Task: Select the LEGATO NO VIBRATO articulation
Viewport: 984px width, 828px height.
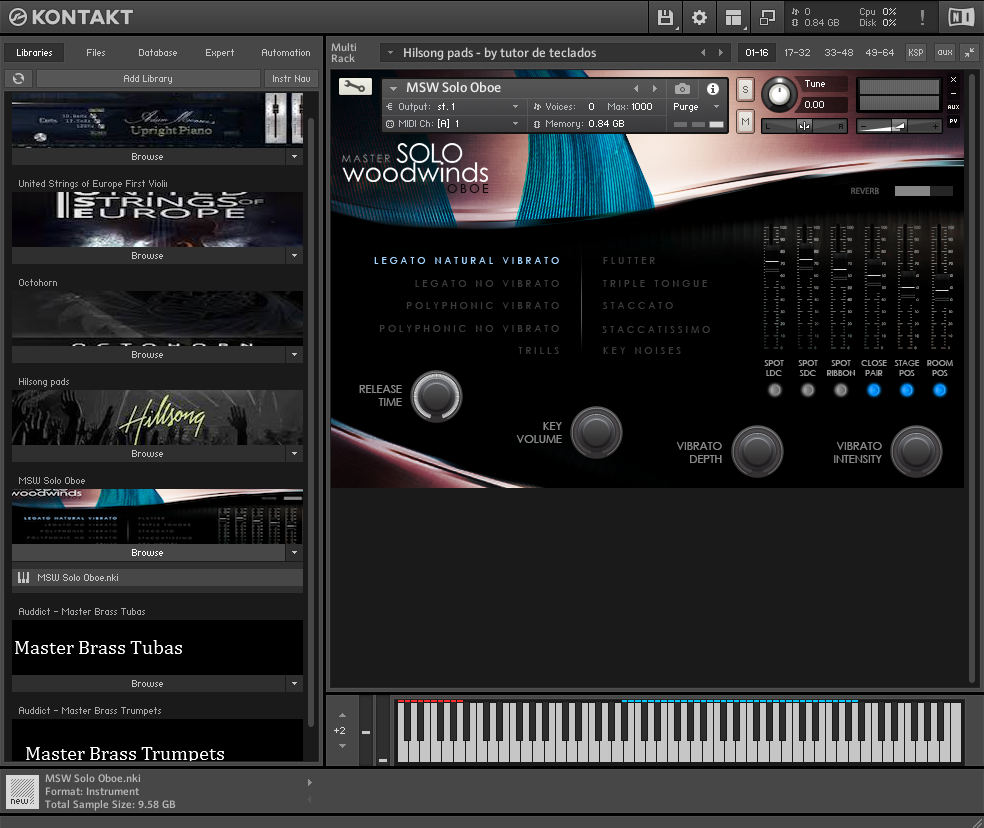Action: 487,284
